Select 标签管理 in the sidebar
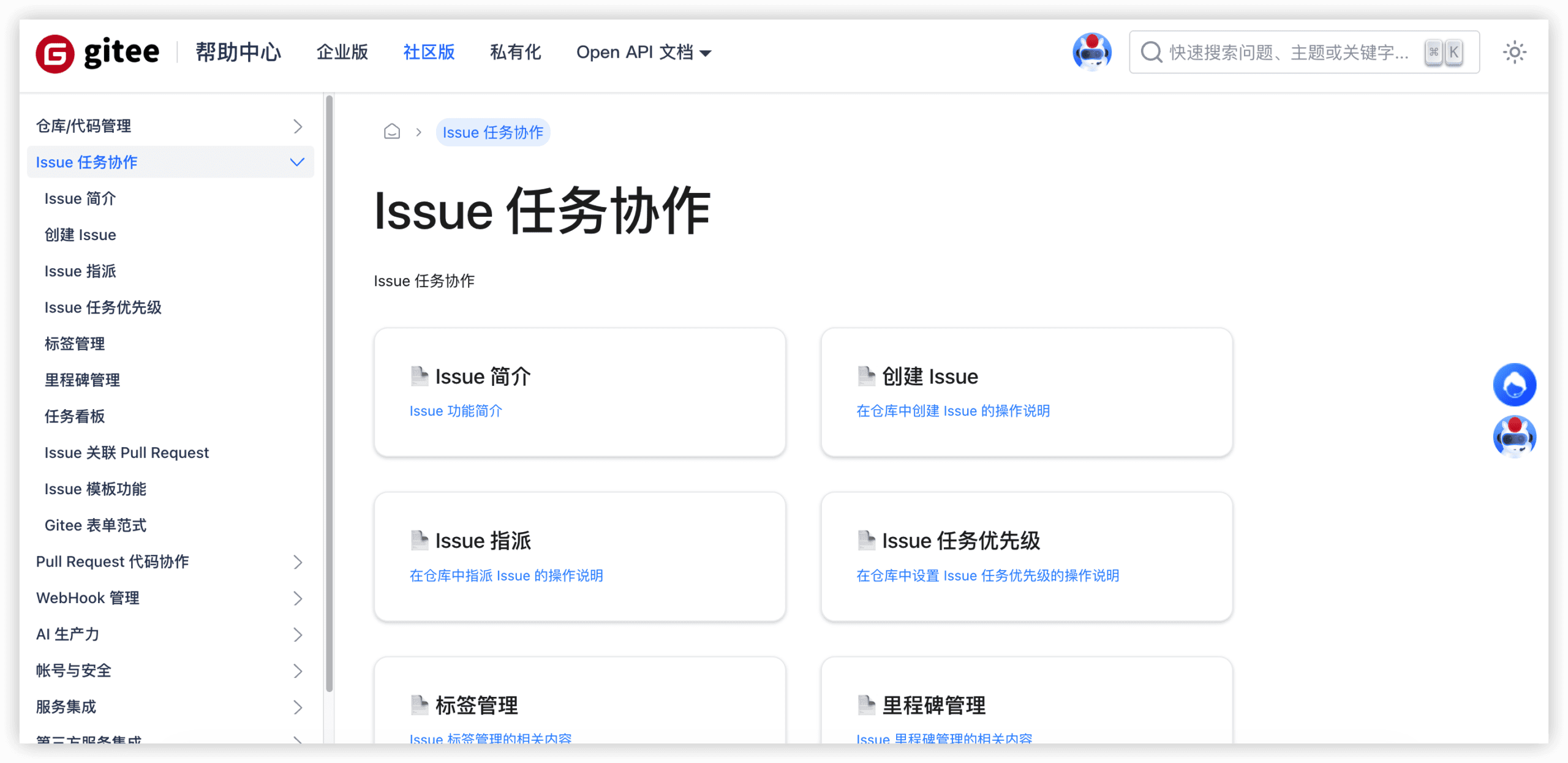Image resolution: width=1568 pixels, height=763 pixels. (73, 344)
